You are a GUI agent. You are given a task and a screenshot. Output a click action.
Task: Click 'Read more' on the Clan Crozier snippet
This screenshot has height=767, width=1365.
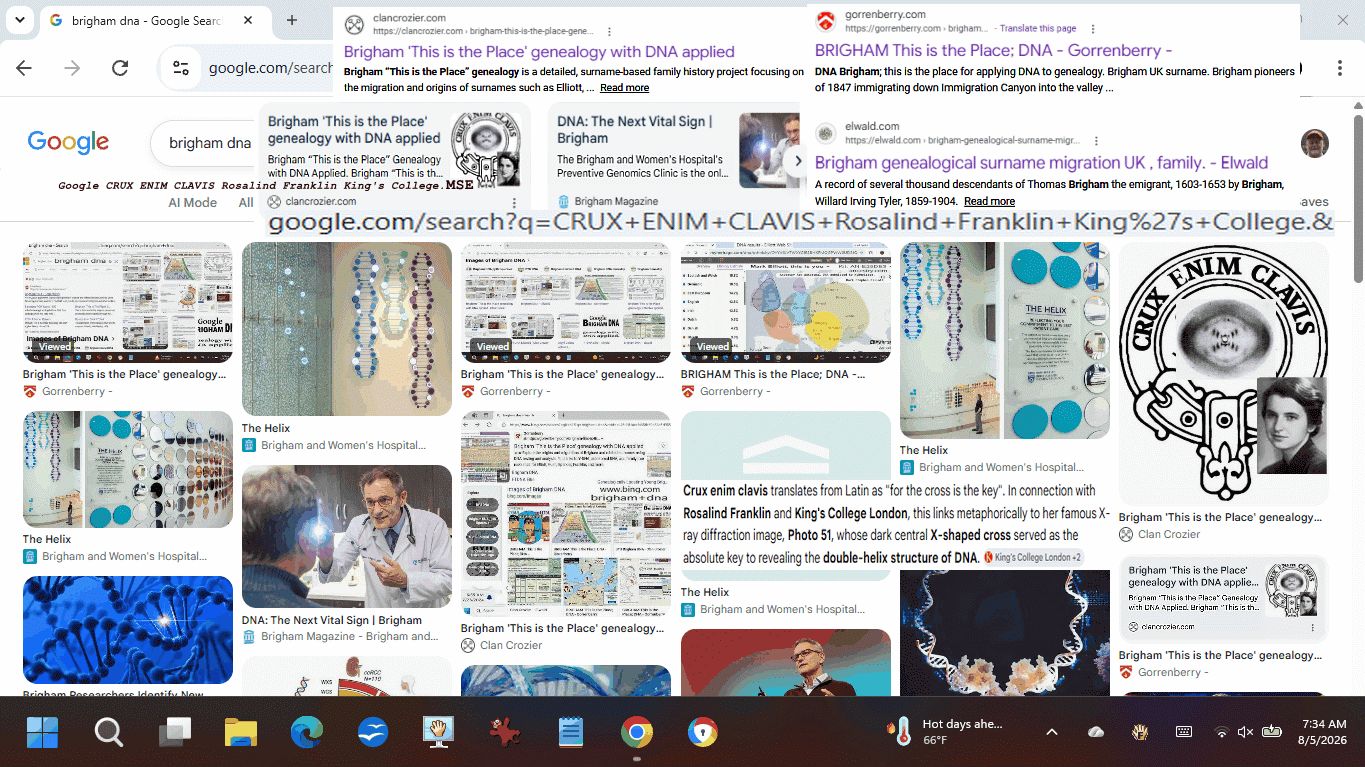[x=624, y=88]
